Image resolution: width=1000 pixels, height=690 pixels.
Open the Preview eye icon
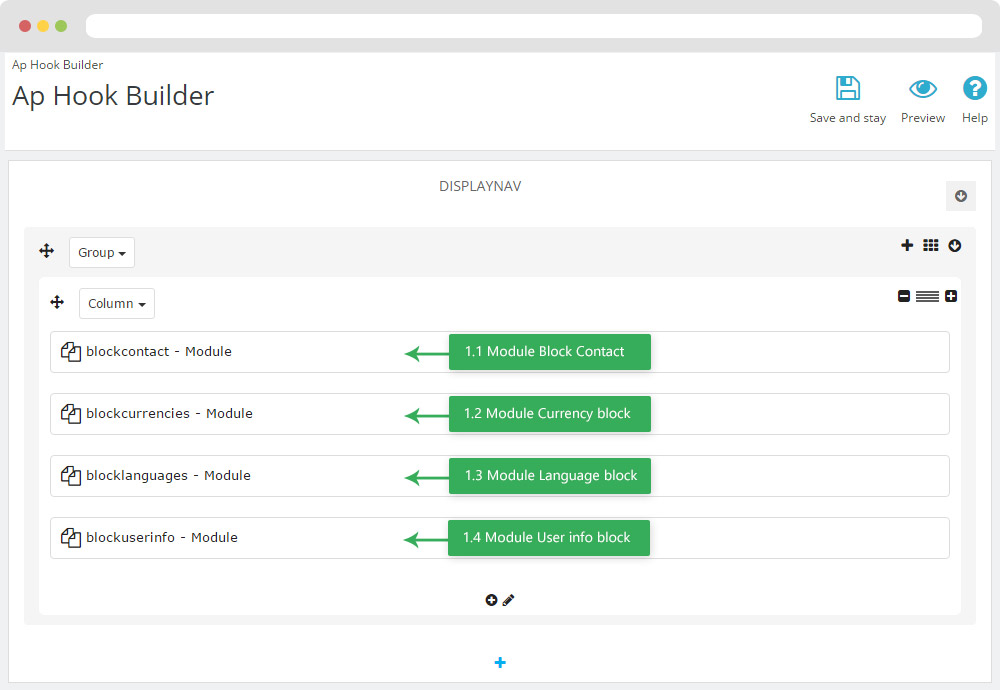coord(922,88)
